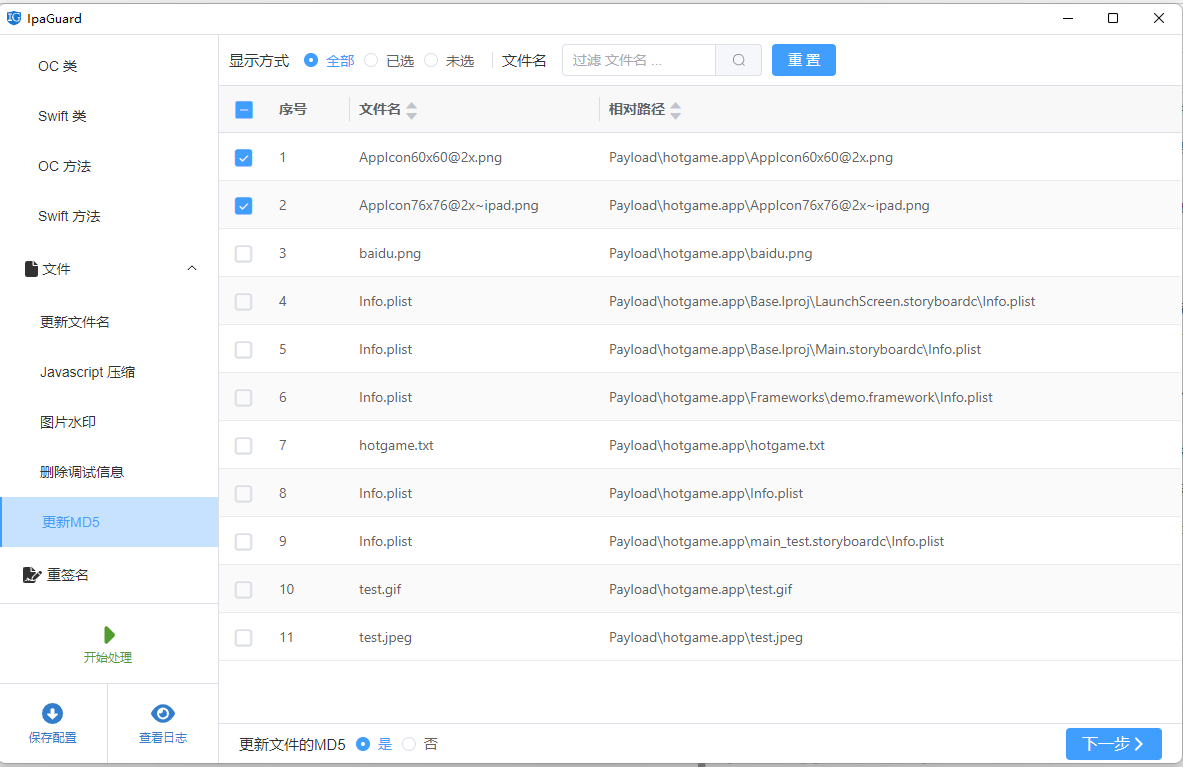
Task: Uncheck AppIcon60x60@2x.png row checkbox
Action: click(x=244, y=158)
